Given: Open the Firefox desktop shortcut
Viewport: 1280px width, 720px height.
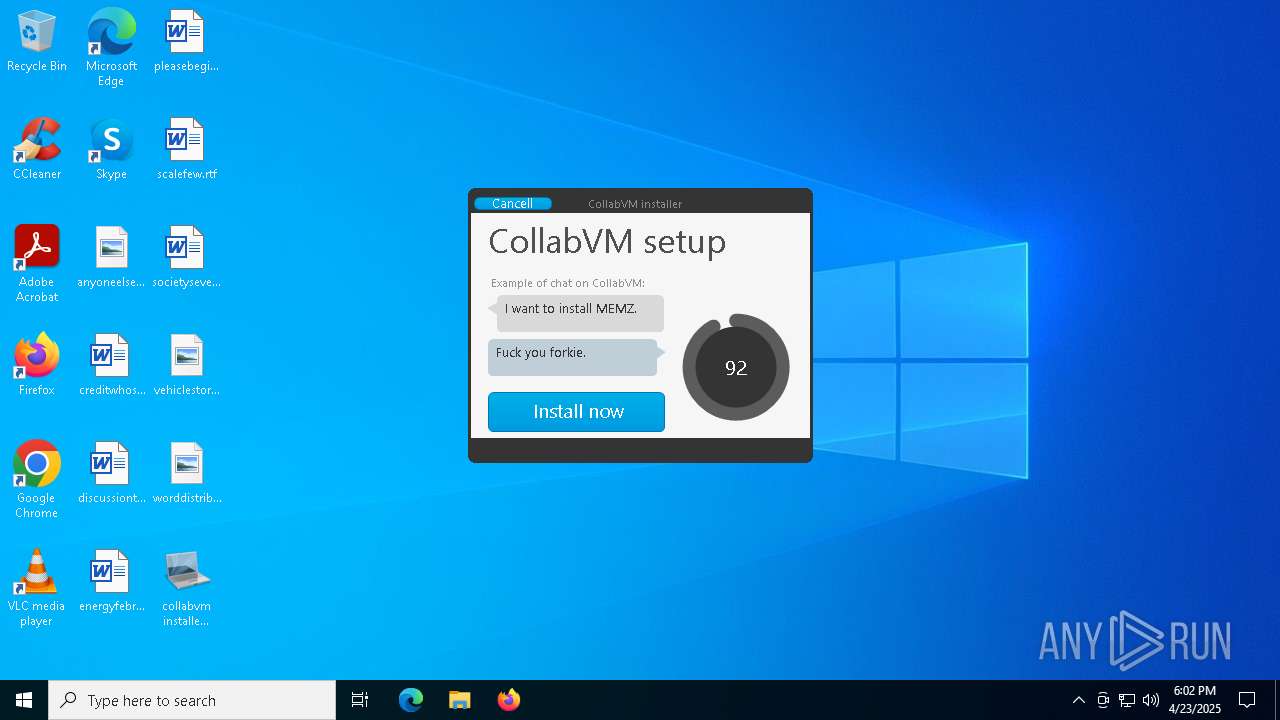Looking at the screenshot, I should [37, 366].
